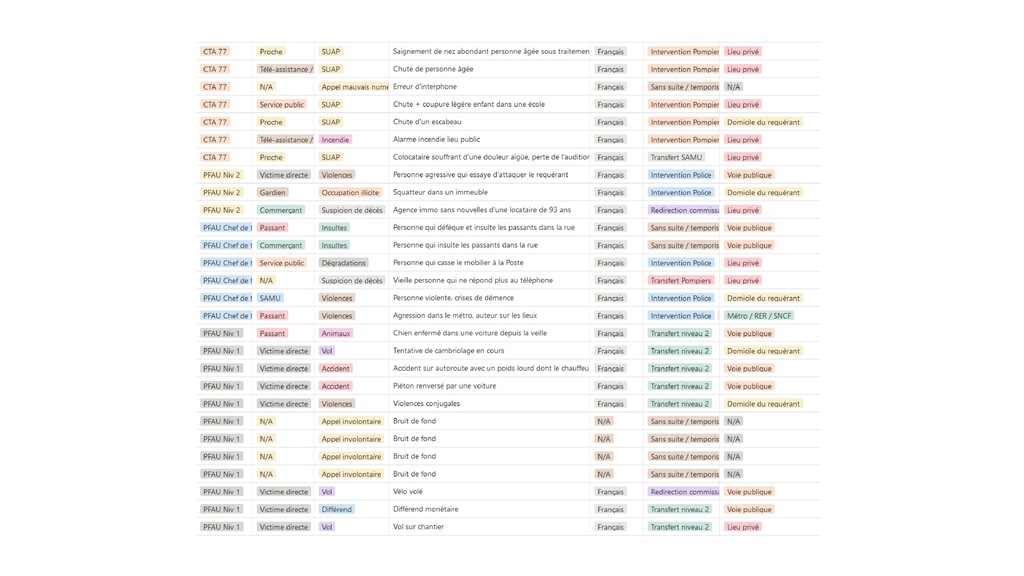Click 'Intervention Police' in Squatteur row
Image resolution: width=1024 pixels, height=576 pixels.
pos(680,193)
